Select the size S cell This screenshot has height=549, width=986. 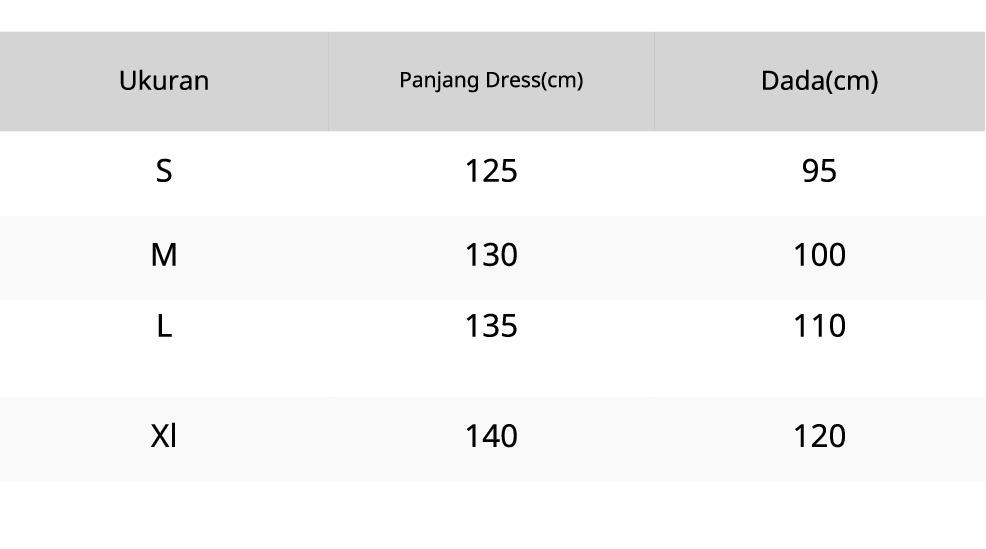[x=164, y=171]
